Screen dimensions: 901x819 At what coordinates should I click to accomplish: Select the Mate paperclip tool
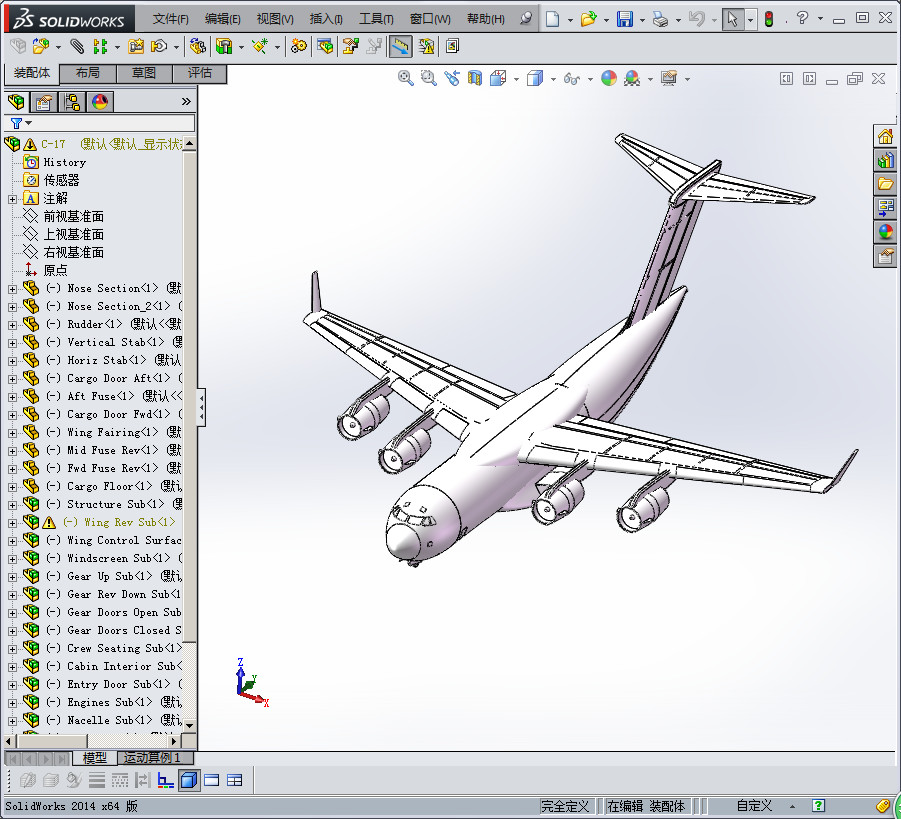pyautogui.click(x=78, y=45)
